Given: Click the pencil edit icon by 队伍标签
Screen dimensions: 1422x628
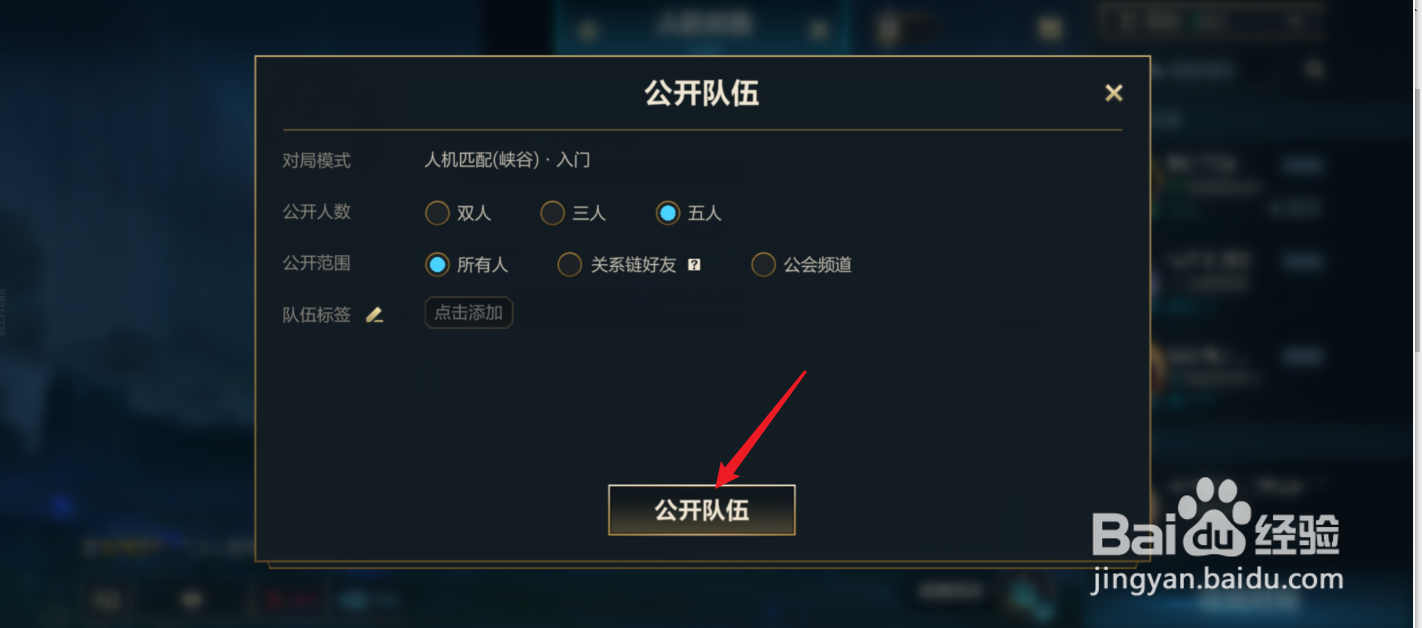Looking at the screenshot, I should [374, 314].
